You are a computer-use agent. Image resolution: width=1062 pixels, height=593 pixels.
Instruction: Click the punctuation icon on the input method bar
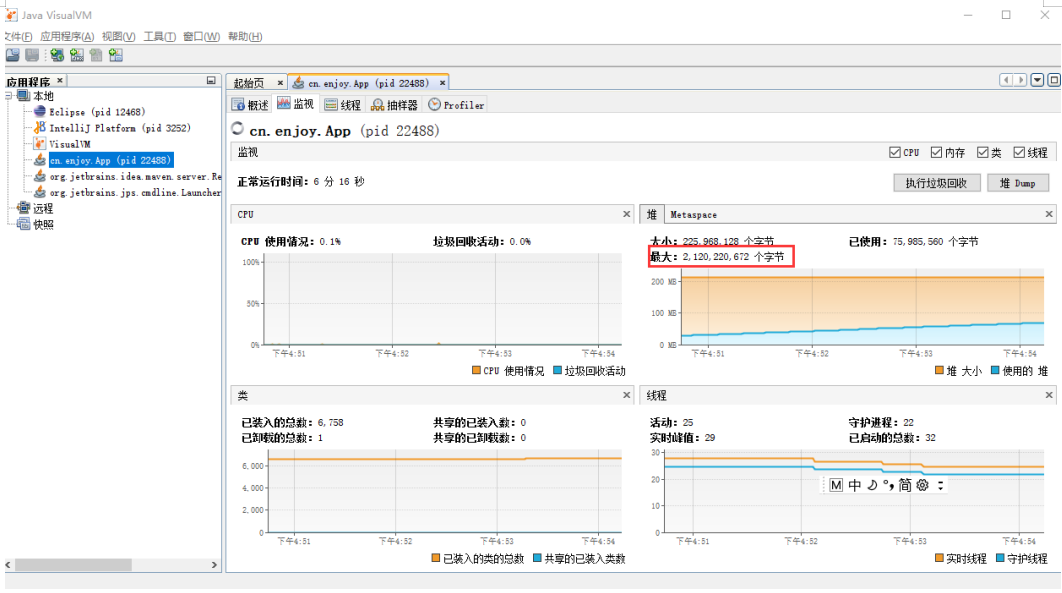click(888, 485)
